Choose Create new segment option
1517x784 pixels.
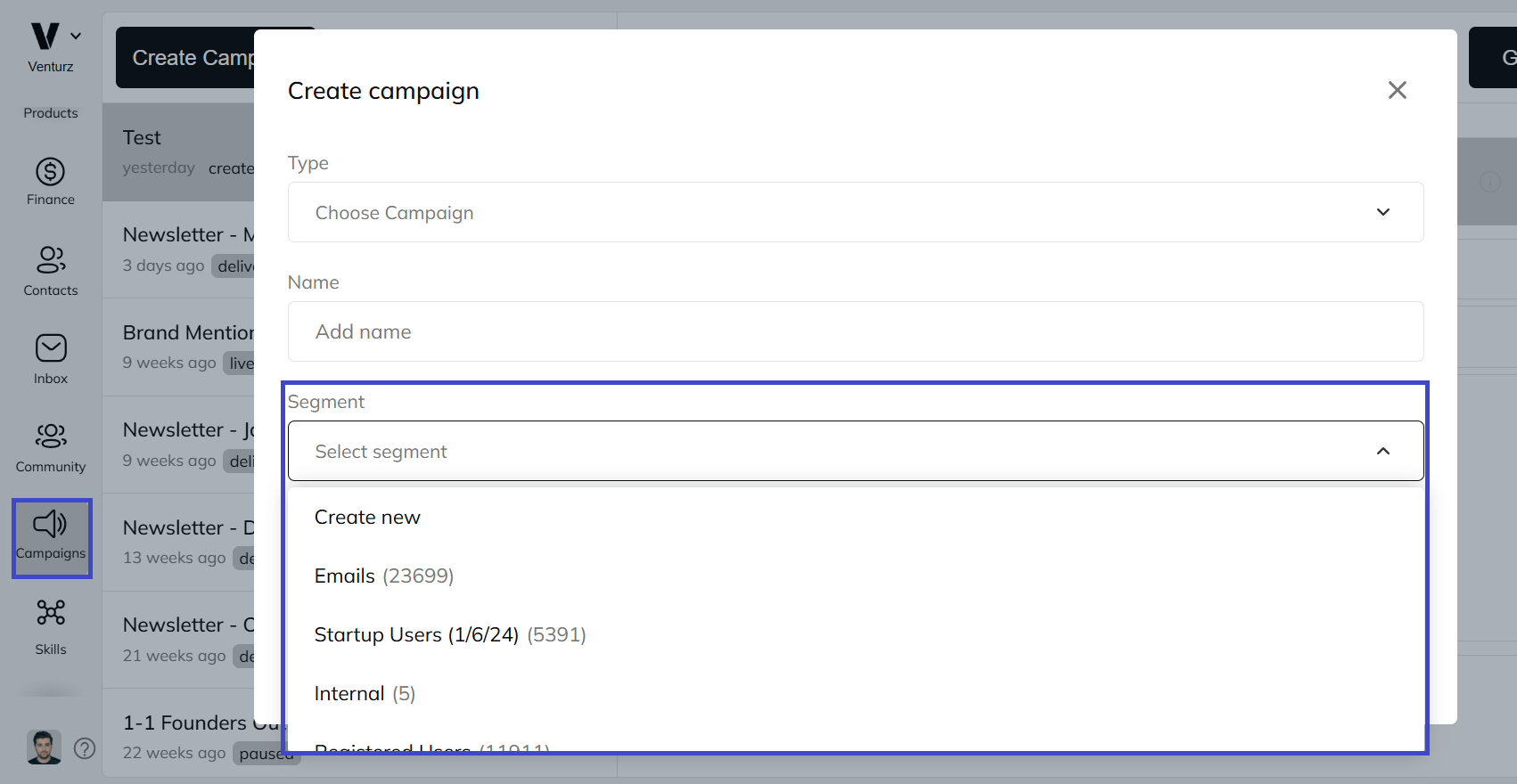tap(367, 517)
